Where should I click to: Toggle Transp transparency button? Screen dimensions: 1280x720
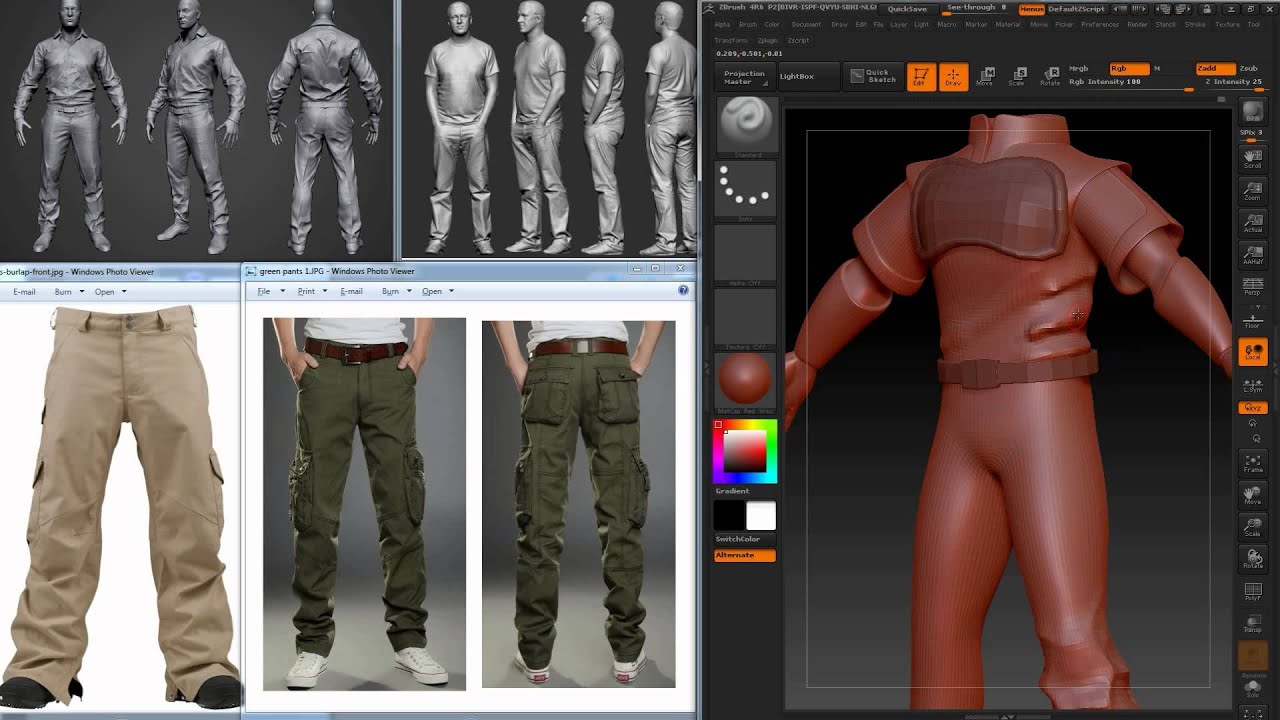tap(1252, 623)
